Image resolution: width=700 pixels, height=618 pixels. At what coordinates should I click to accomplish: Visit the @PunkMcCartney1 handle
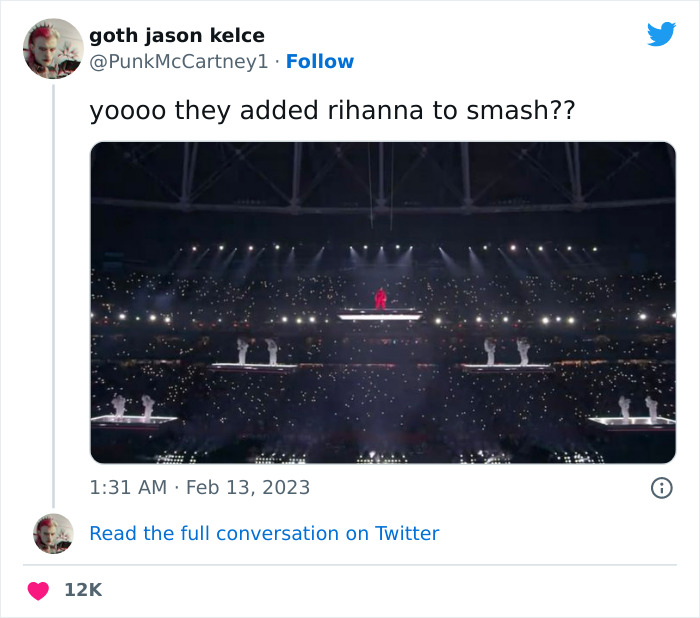tap(179, 61)
